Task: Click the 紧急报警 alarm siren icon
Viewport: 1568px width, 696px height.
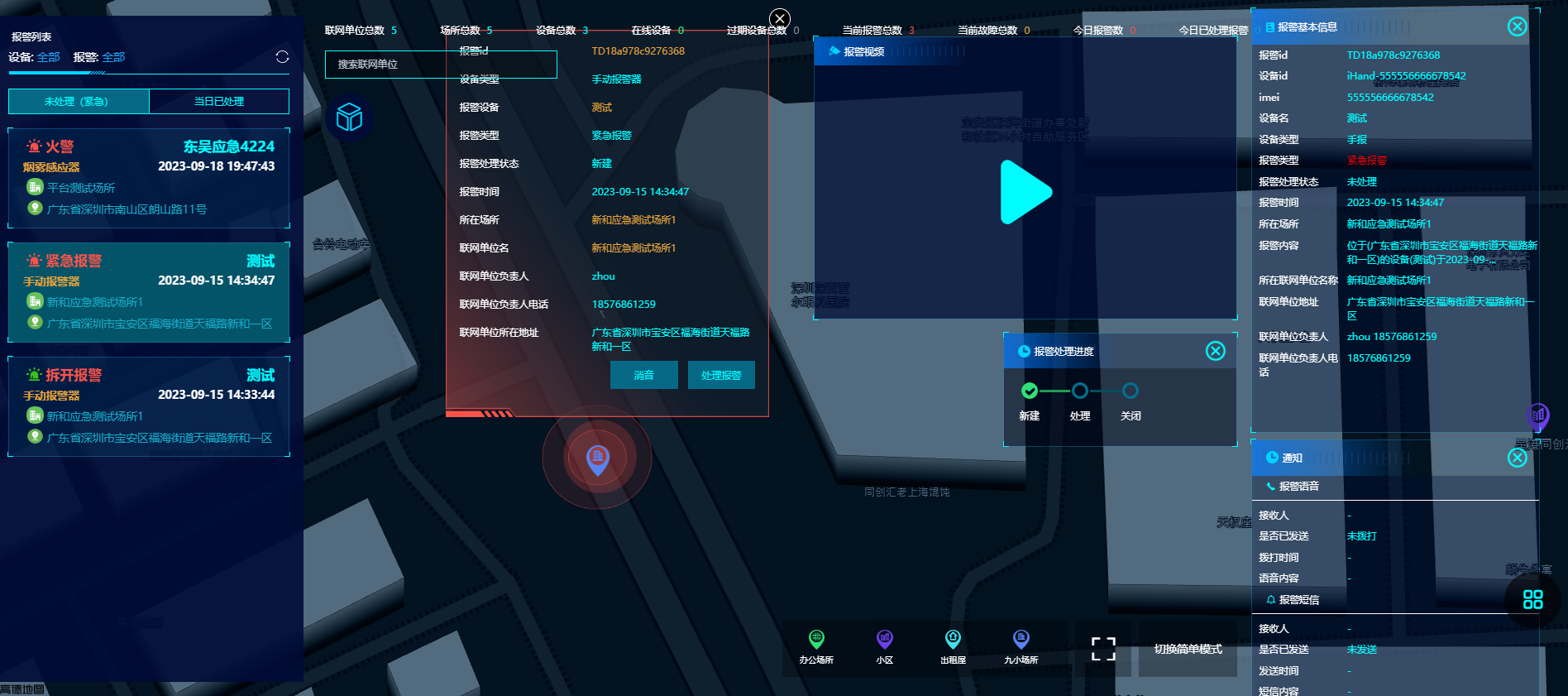Action: click(34, 261)
